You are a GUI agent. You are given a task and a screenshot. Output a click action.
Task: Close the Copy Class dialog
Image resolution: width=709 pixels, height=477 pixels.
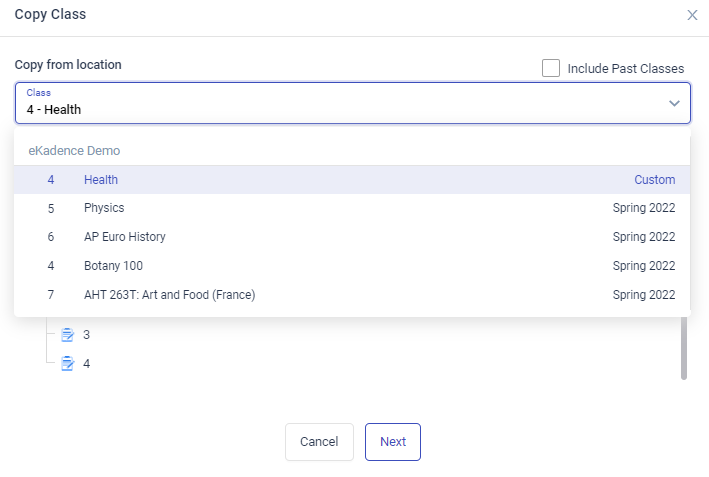[692, 15]
